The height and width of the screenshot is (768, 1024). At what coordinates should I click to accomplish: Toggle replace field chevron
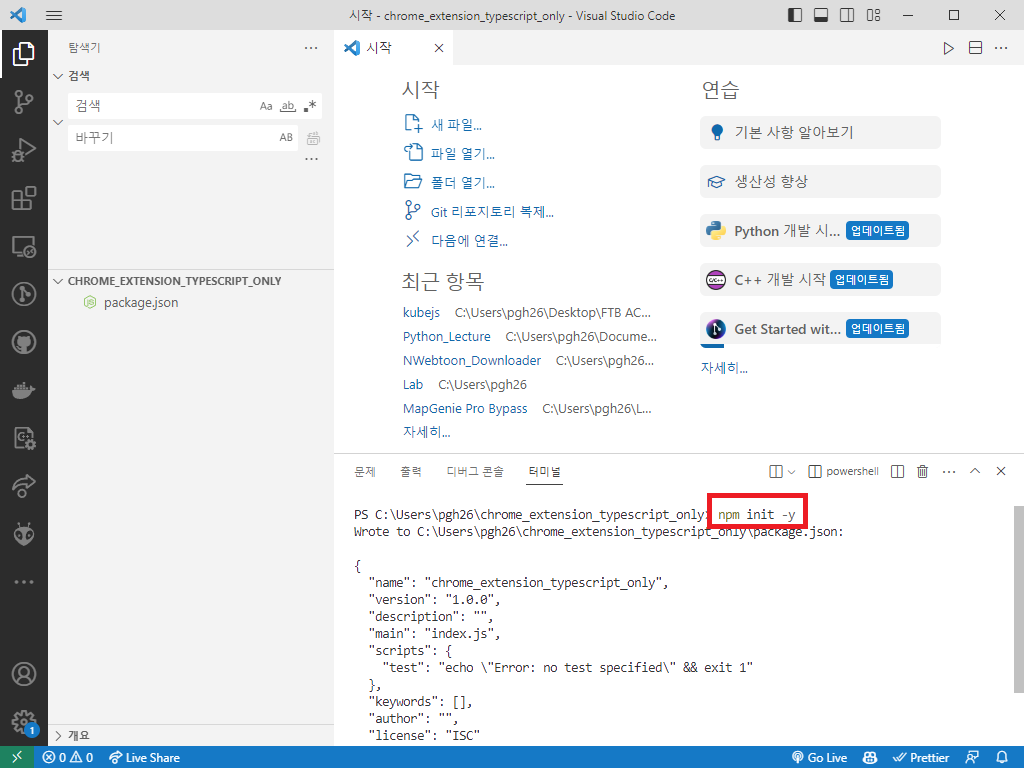point(58,122)
